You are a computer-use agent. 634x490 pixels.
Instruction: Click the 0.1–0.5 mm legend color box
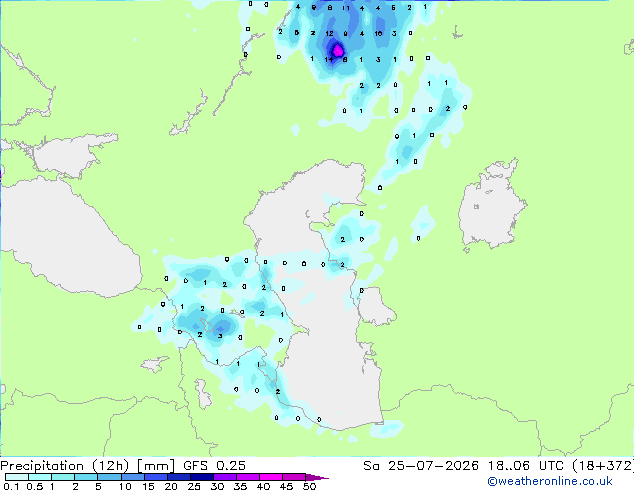click(x=17, y=477)
